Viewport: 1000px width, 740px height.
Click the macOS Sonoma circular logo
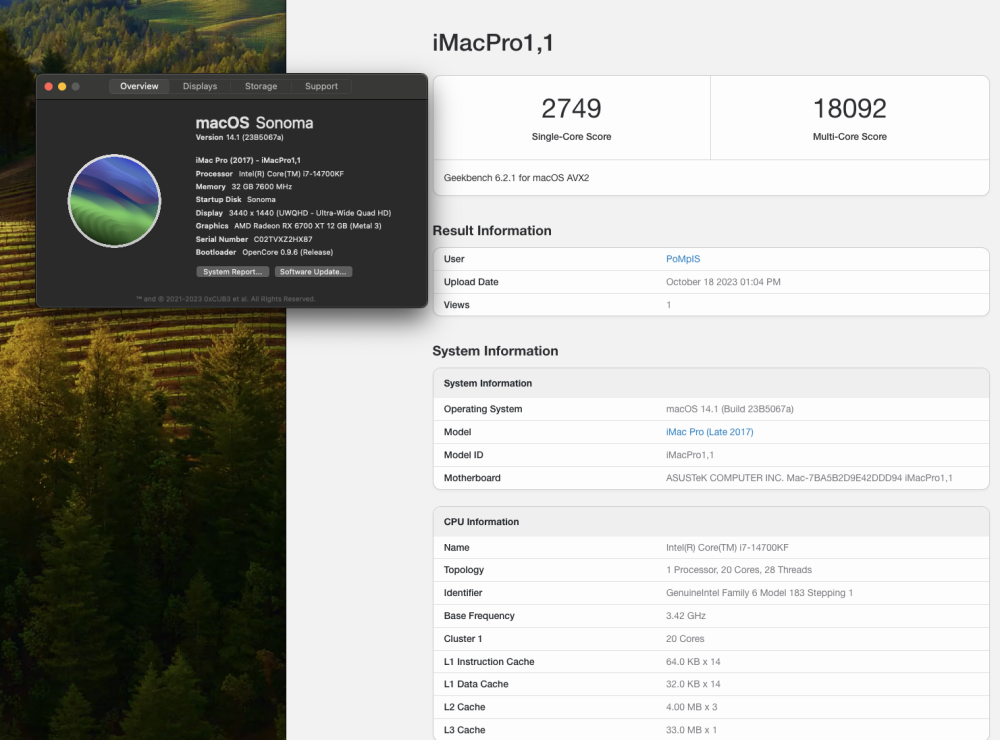(x=114, y=200)
